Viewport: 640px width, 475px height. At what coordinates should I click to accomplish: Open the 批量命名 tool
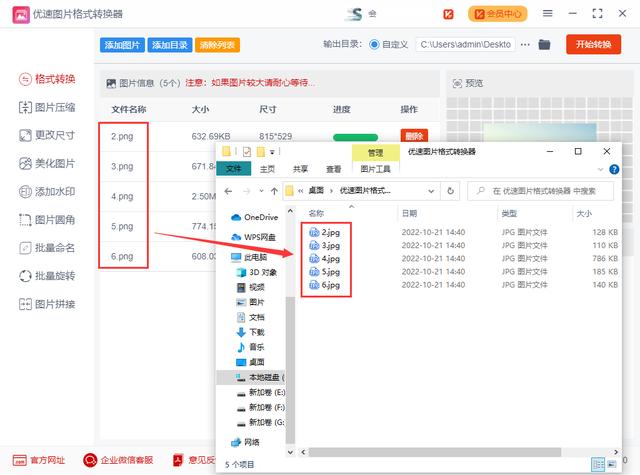(47, 248)
